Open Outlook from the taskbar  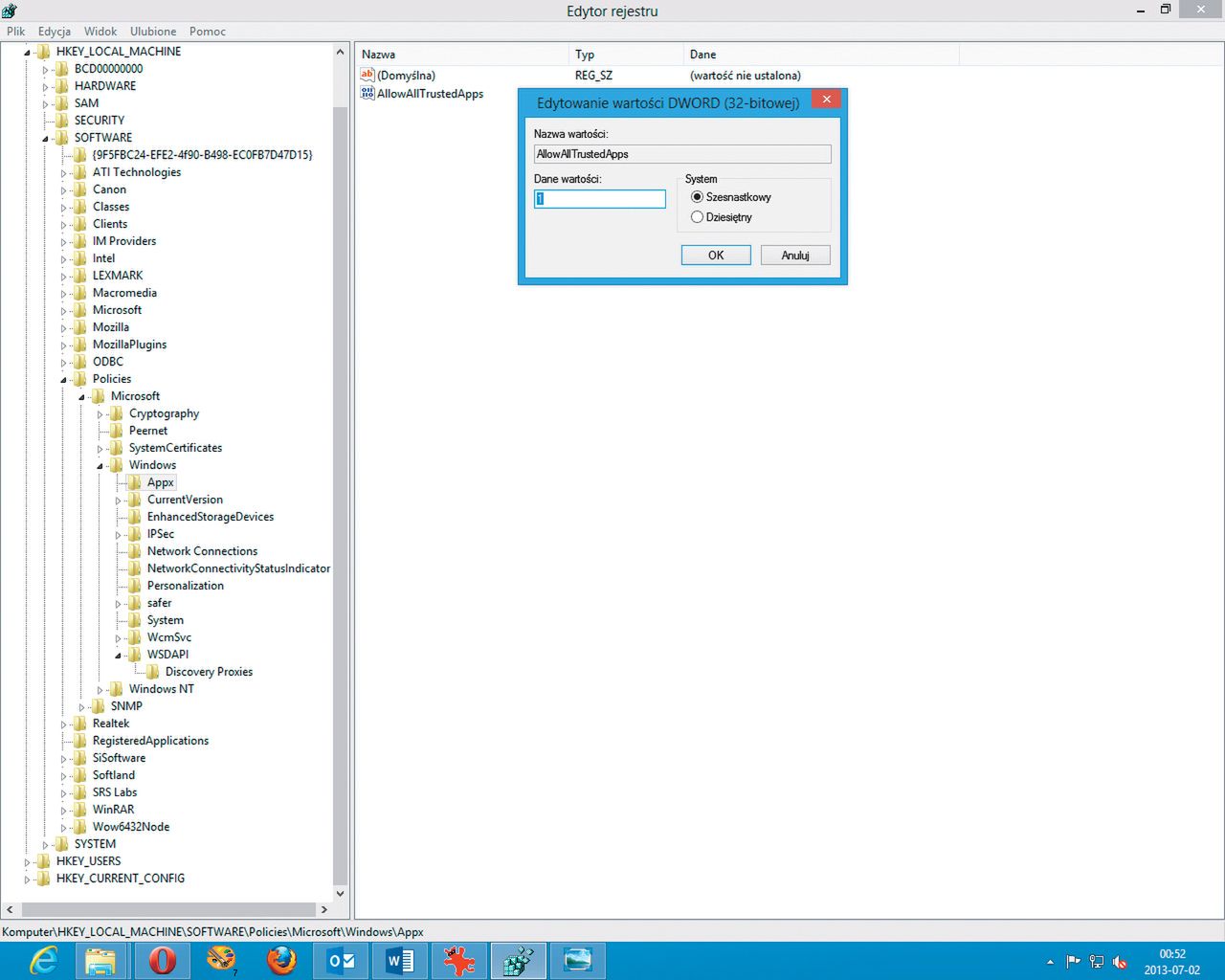click(x=341, y=960)
